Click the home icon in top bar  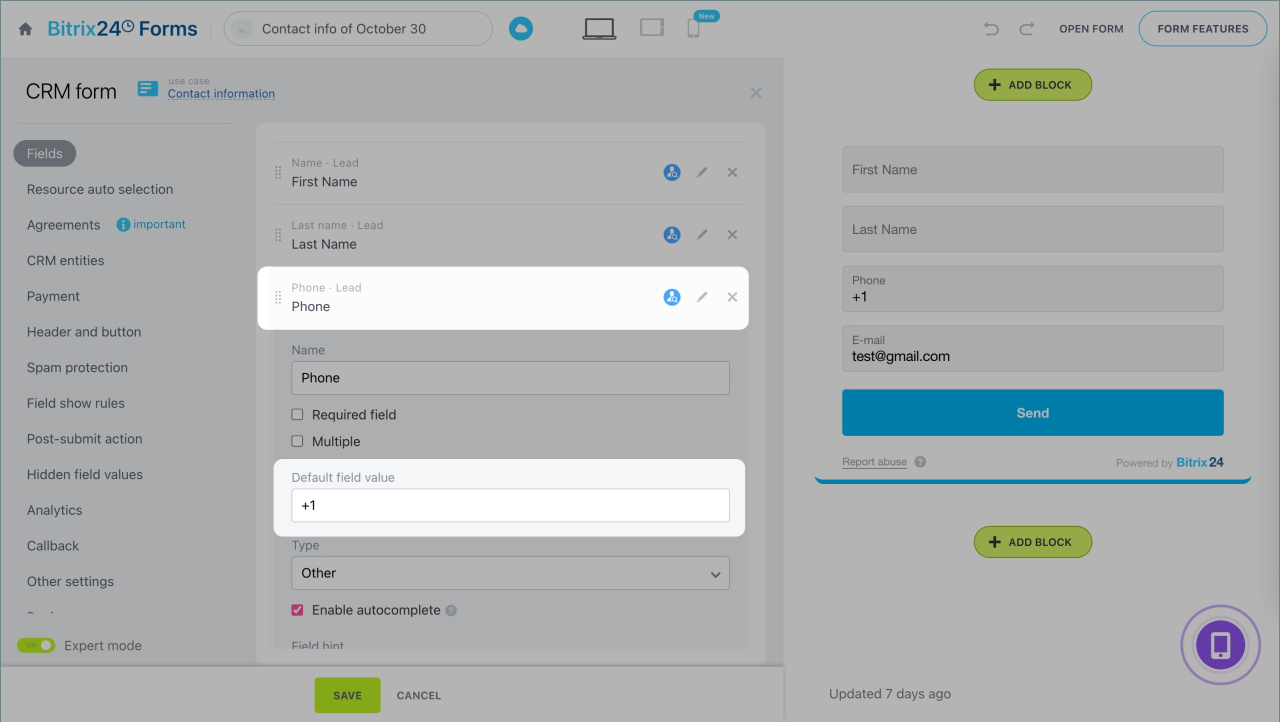click(26, 29)
